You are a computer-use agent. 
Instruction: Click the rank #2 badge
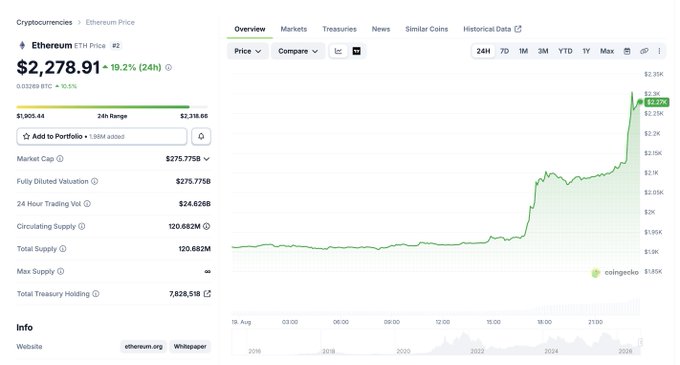(116, 46)
